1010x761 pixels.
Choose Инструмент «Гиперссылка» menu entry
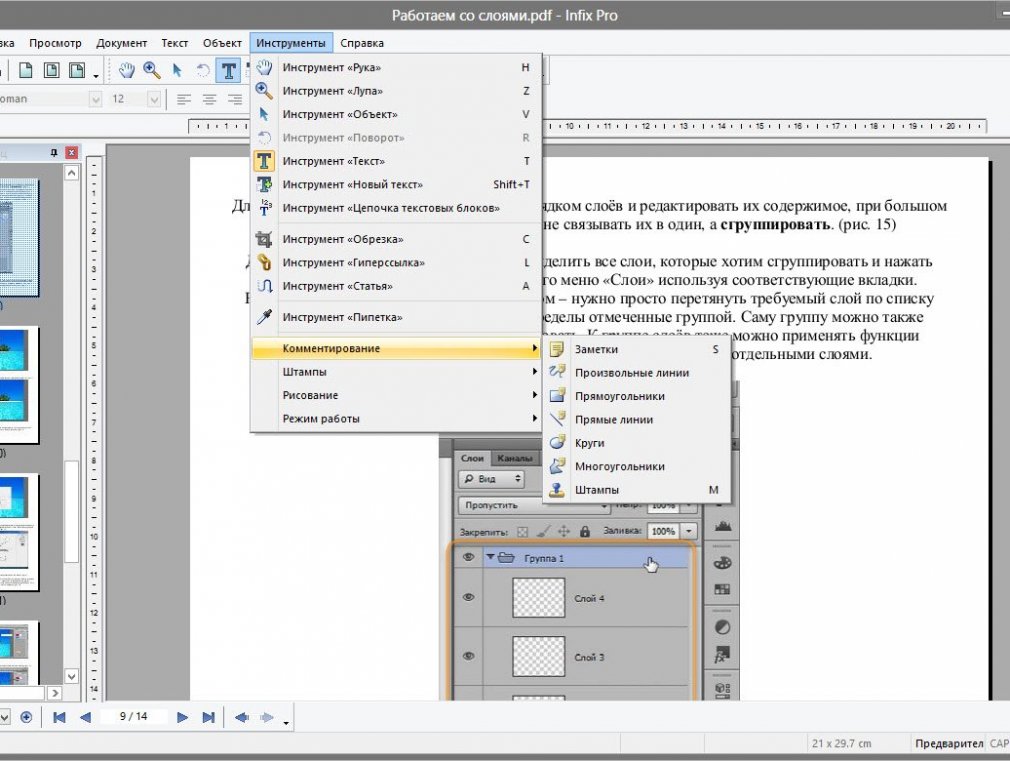[396, 262]
